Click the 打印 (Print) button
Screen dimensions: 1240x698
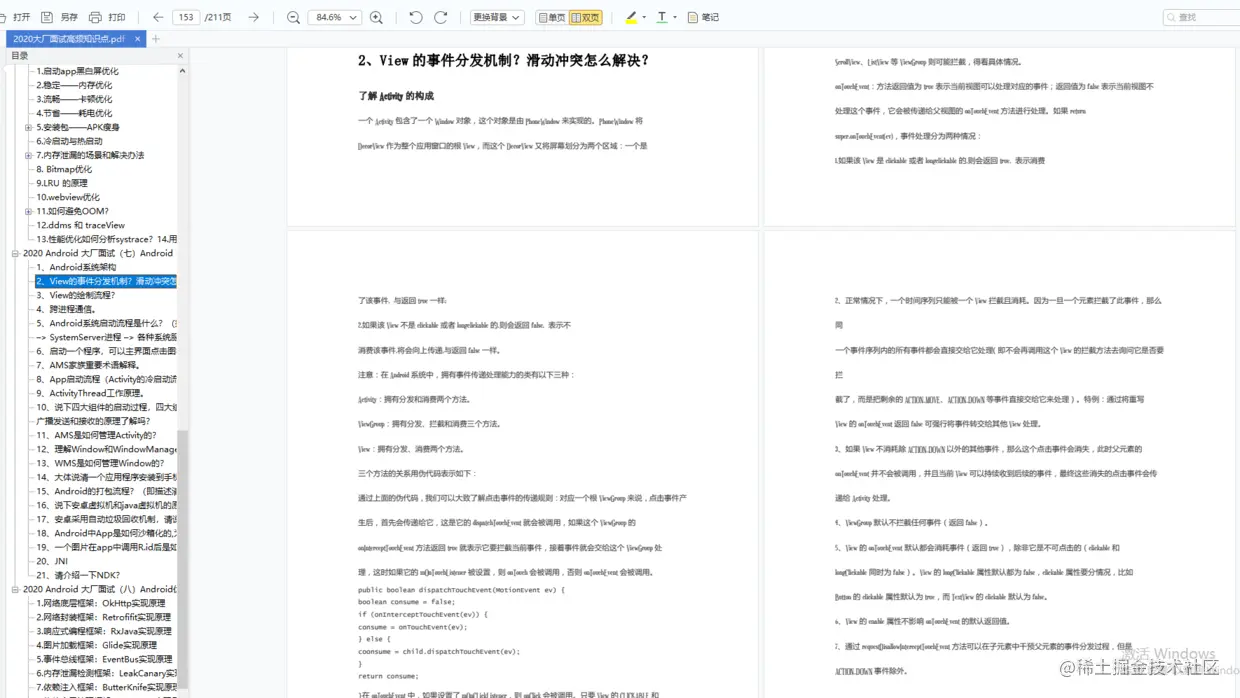108,17
